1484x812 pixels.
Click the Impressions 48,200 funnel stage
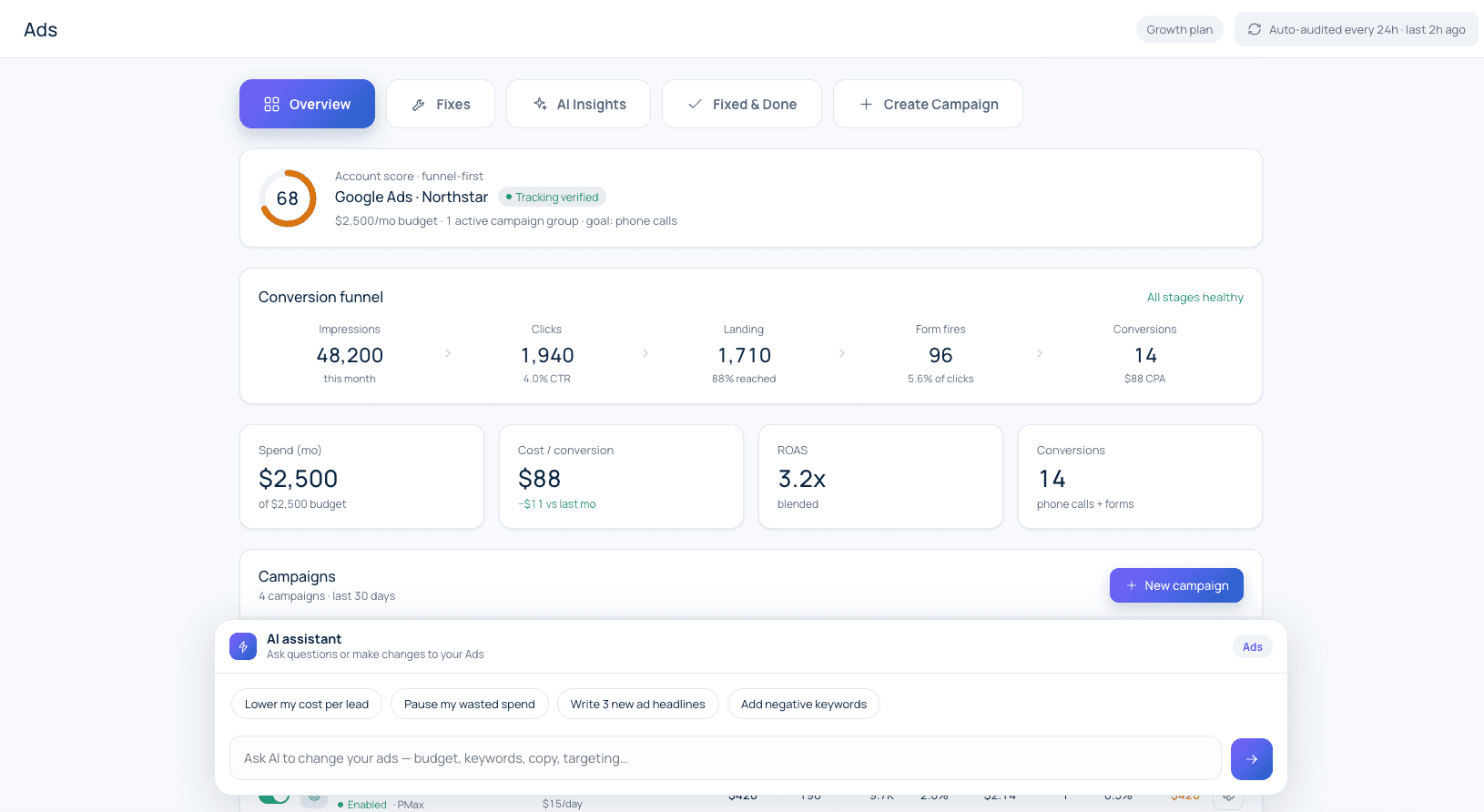[x=350, y=354]
